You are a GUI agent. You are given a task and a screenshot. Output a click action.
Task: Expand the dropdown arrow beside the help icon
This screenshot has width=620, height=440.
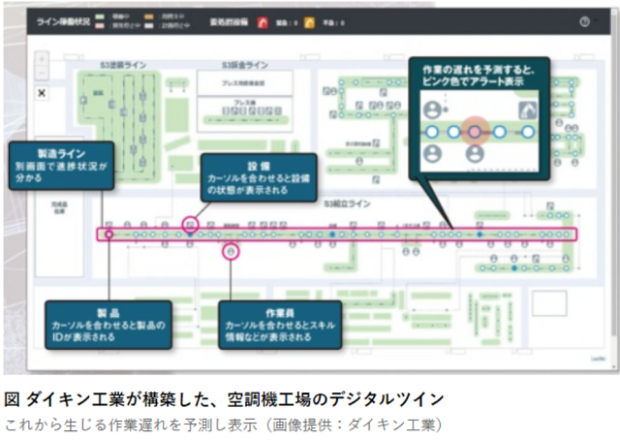click(x=595, y=20)
